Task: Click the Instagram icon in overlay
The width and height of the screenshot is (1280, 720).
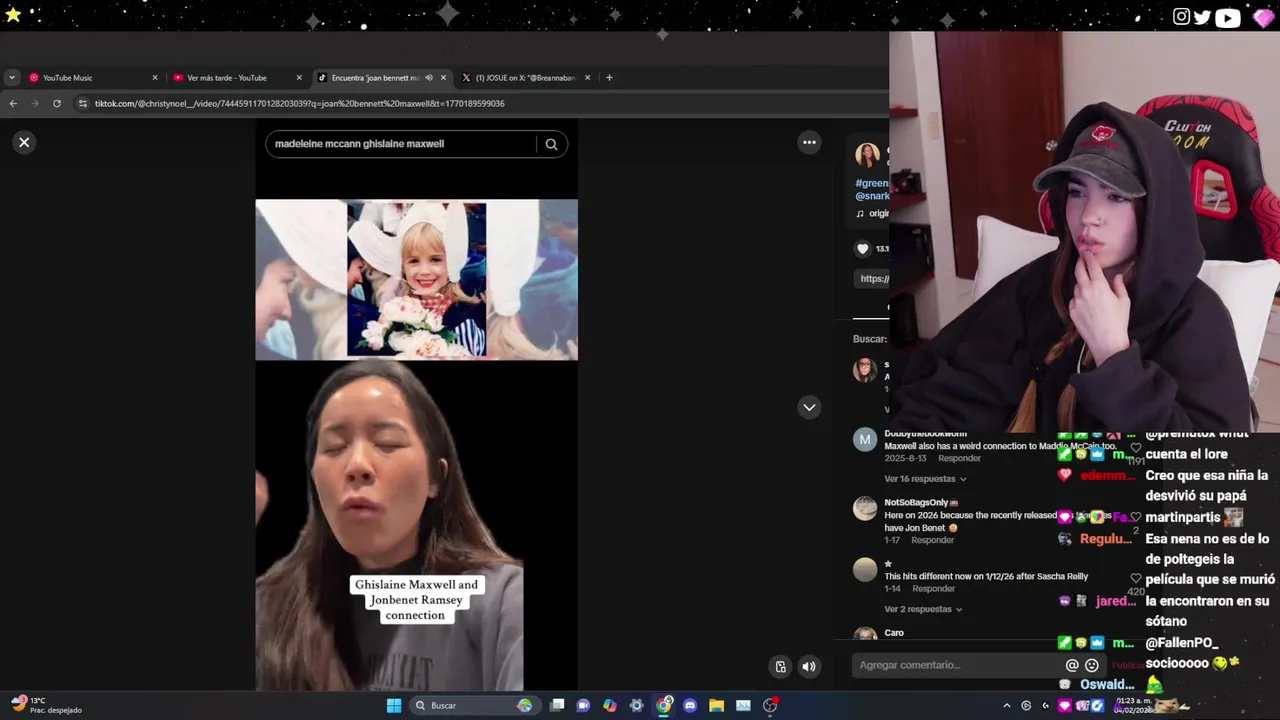Action: point(1181,16)
